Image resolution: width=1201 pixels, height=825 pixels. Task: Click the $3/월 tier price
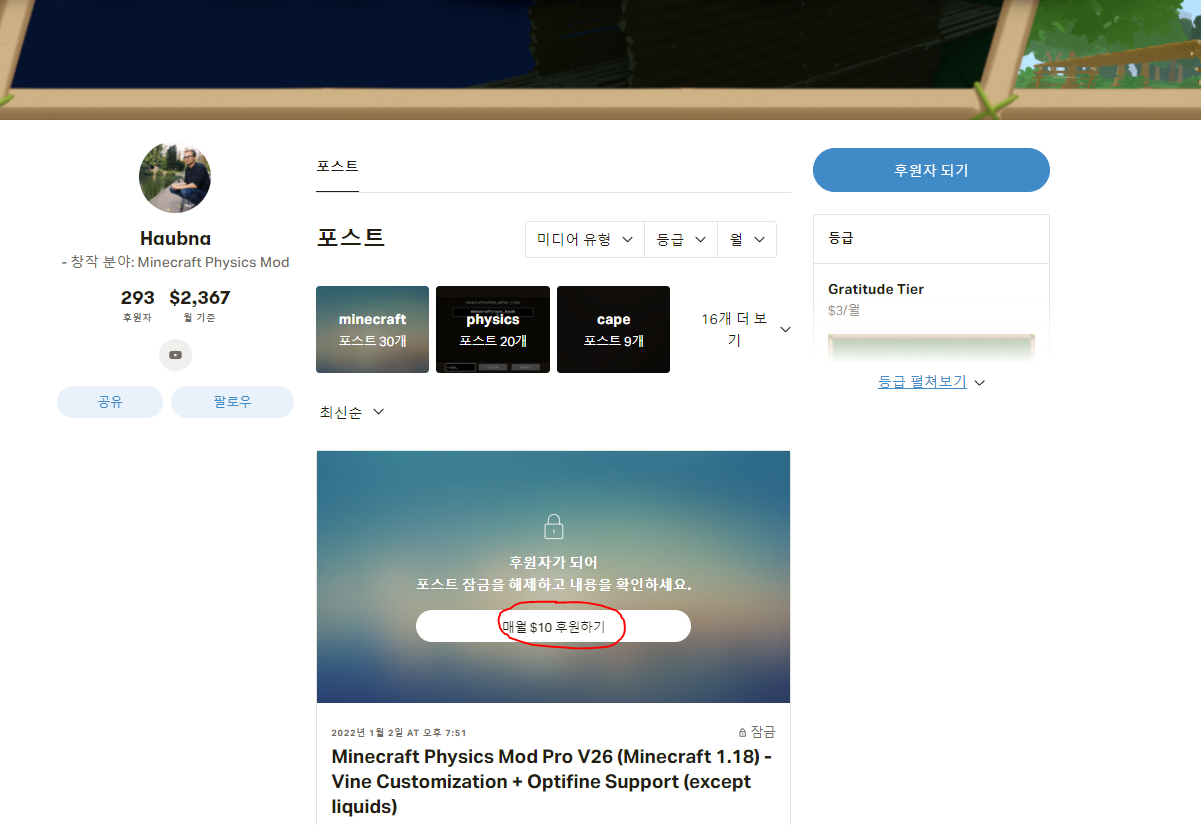pyautogui.click(x=844, y=310)
